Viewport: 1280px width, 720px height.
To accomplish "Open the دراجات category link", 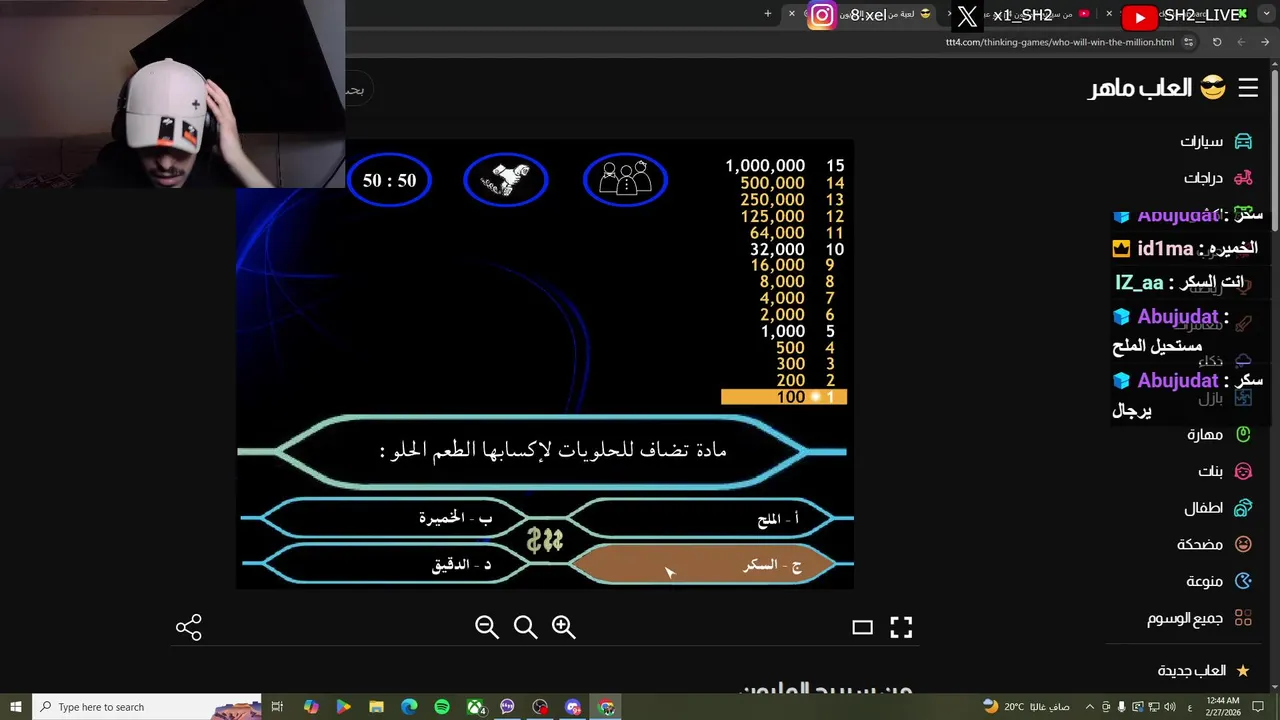I will (1203, 178).
